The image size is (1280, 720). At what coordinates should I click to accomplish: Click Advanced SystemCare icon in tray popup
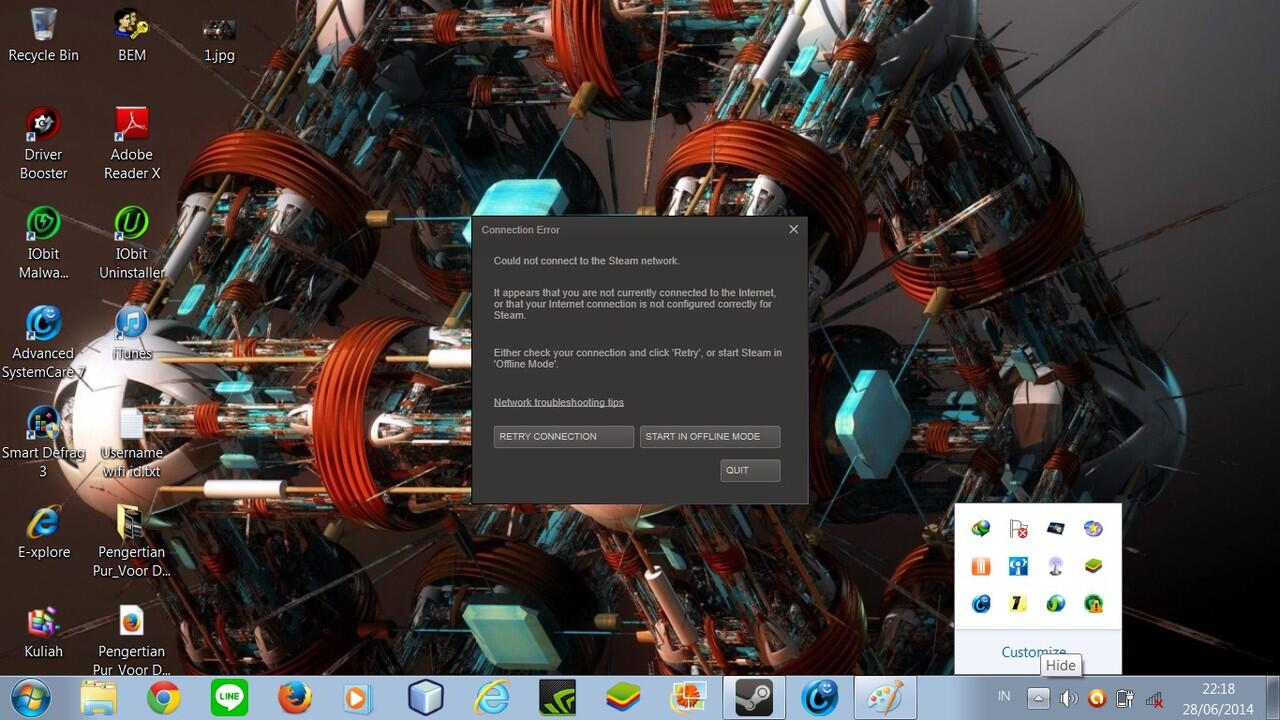tap(981, 604)
